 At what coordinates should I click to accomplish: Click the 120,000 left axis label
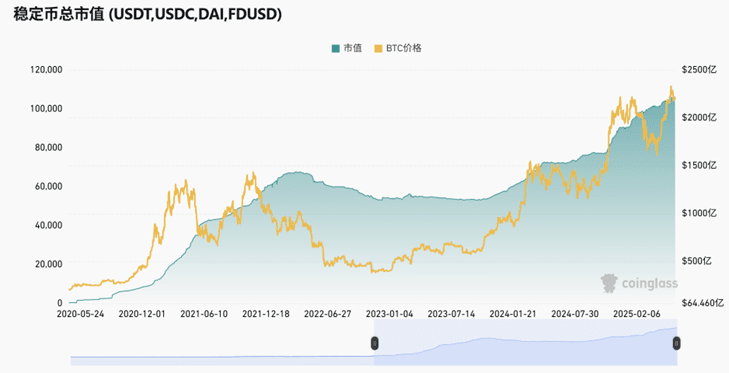click(46, 70)
